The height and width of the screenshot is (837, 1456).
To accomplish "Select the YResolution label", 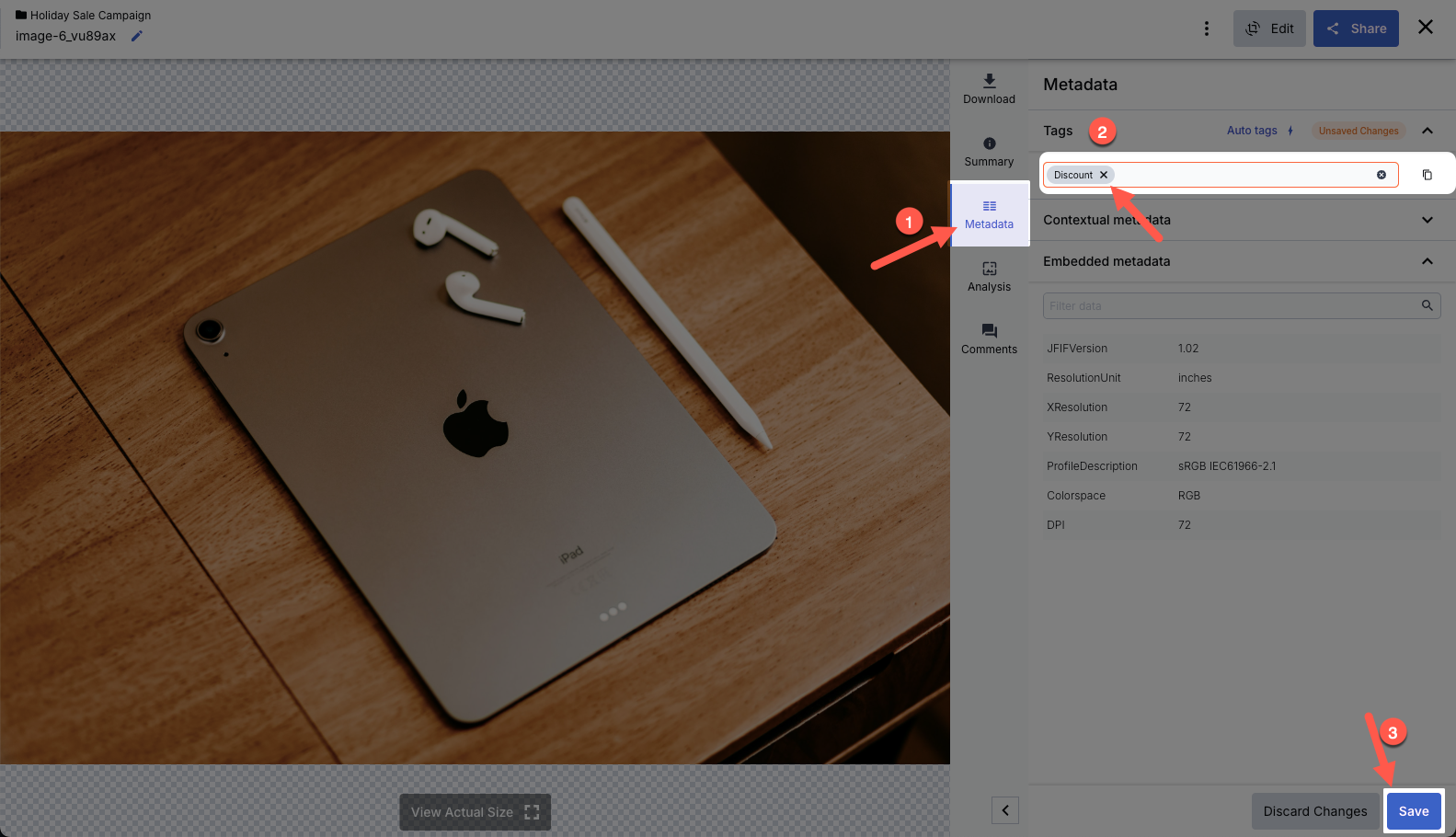I will click(1077, 437).
